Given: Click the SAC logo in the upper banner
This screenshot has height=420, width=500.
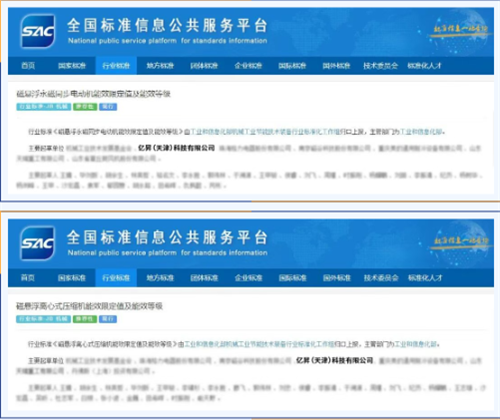Looking at the screenshot, I should [38, 31].
